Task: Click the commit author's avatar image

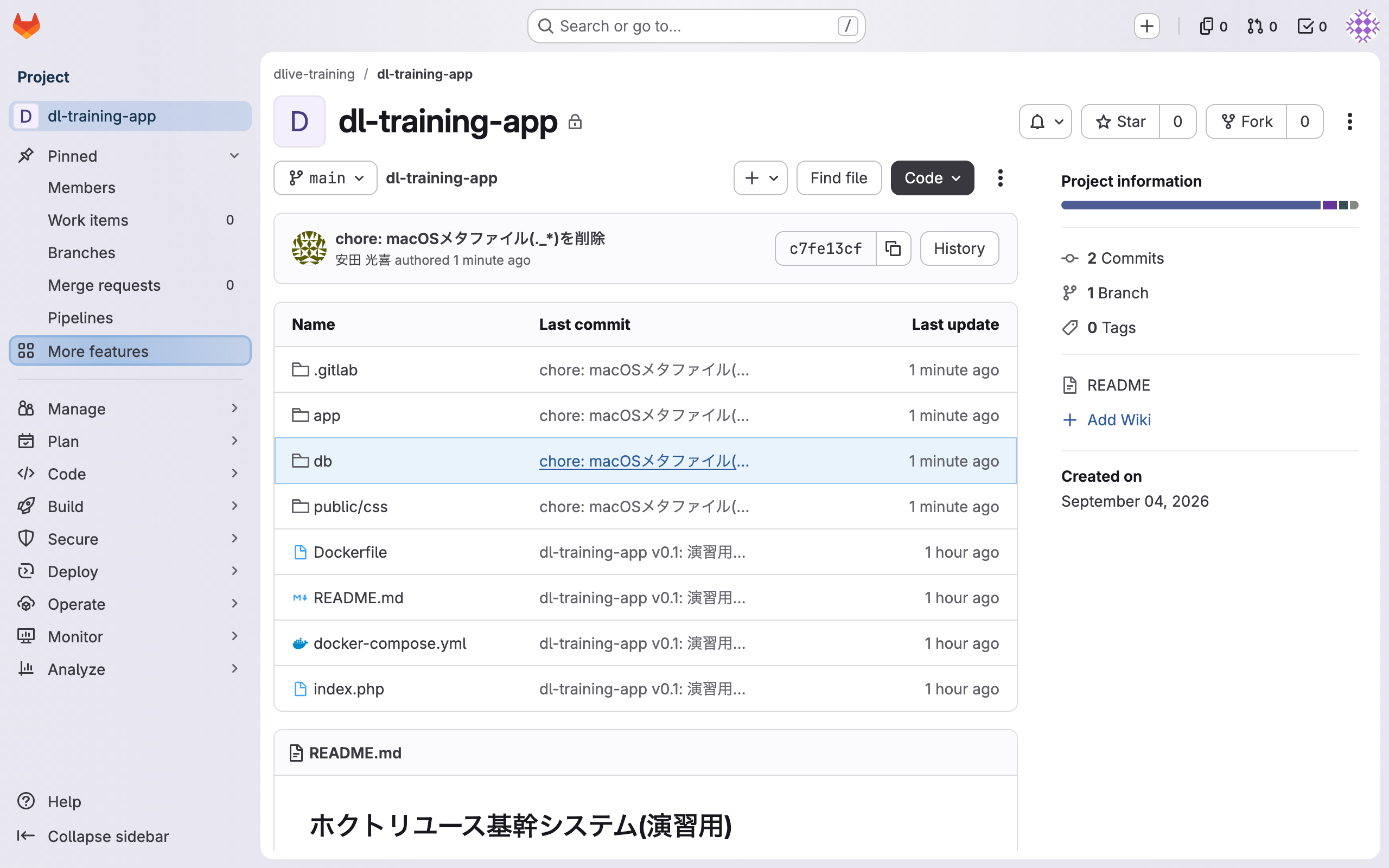Action: tap(309, 248)
